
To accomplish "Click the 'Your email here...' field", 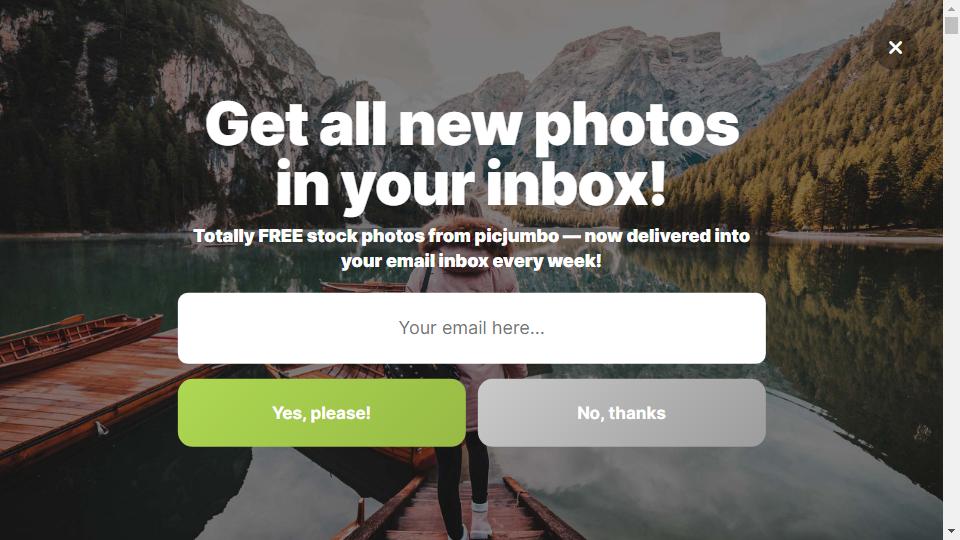I will click(471, 328).
